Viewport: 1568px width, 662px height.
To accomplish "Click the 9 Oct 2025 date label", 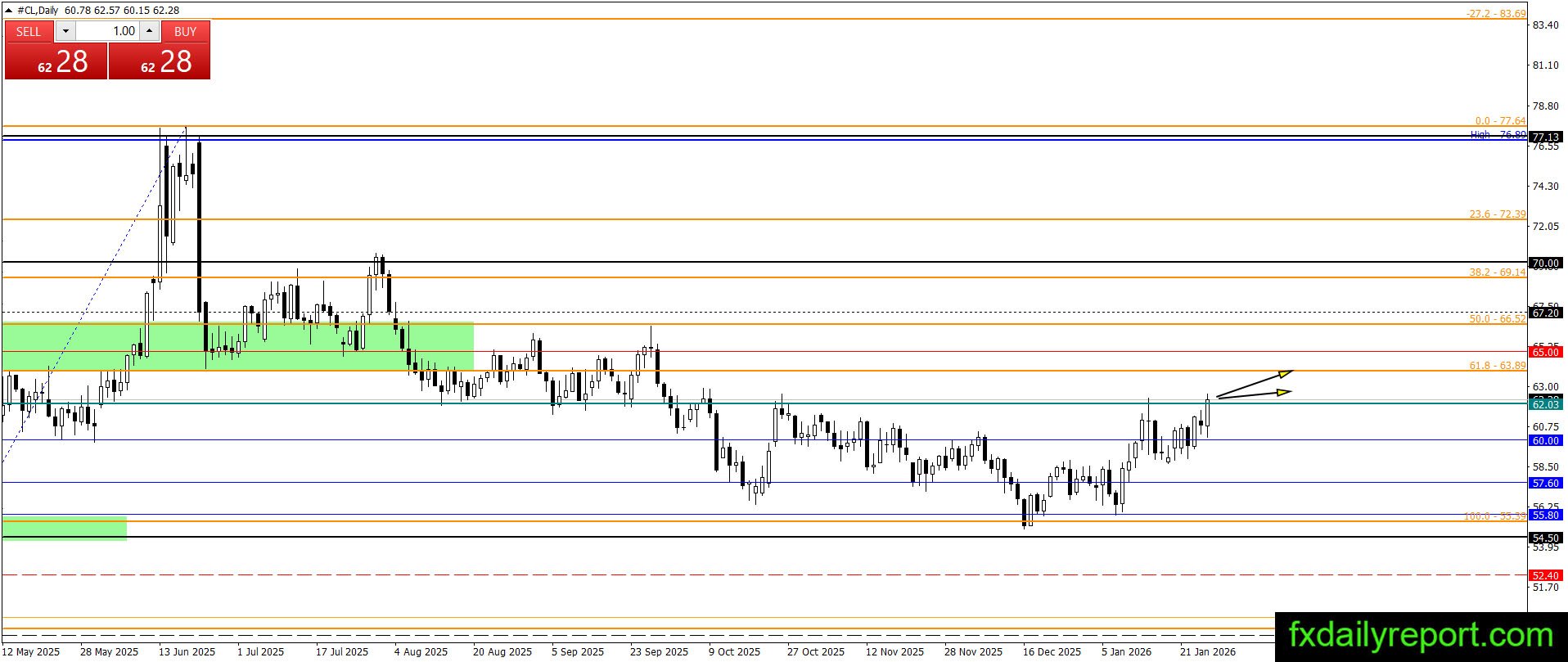I will [x=735, y=652].
